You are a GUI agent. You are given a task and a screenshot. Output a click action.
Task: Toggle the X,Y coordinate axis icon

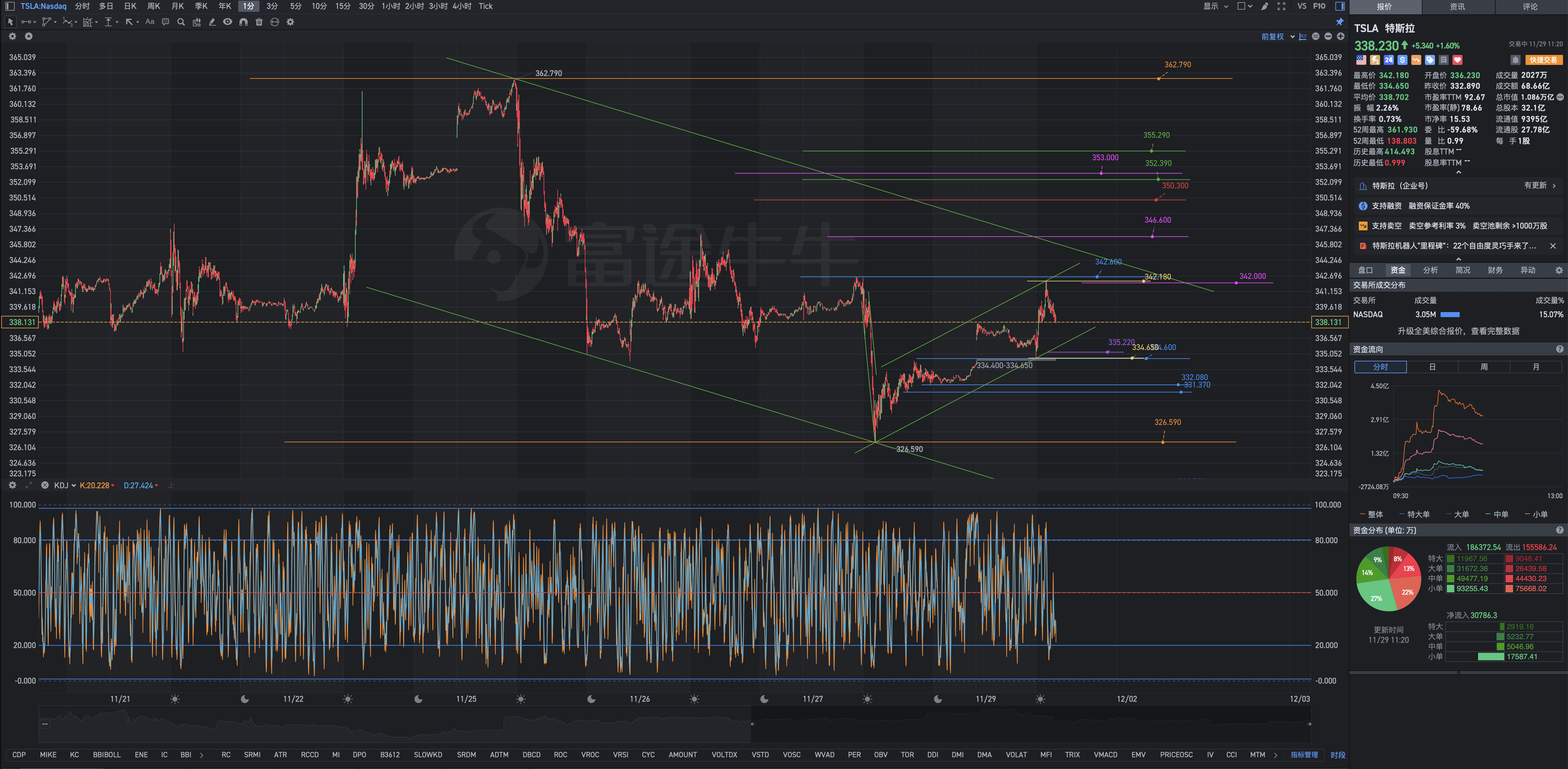click(x=1303, y=37)
